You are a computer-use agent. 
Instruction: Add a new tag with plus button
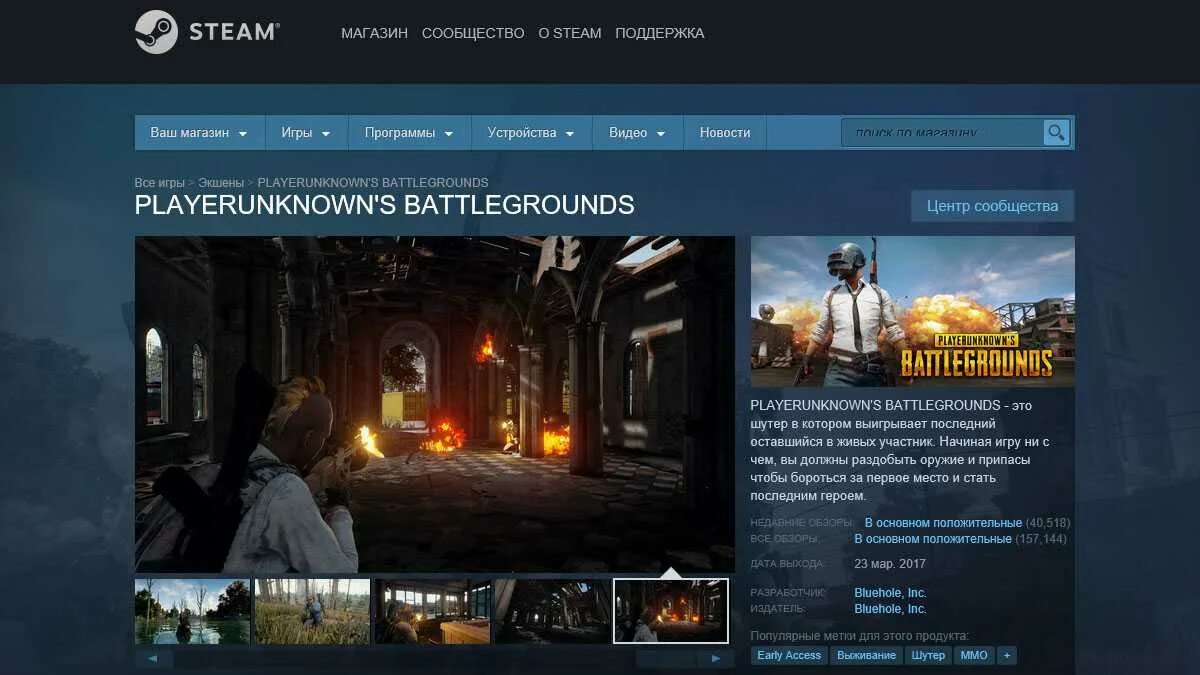click(1006, 655)
